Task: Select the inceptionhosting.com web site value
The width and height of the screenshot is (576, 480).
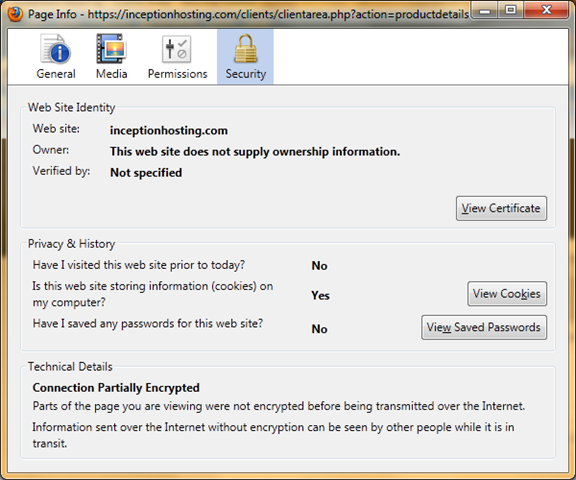Action: click(169, 130)
